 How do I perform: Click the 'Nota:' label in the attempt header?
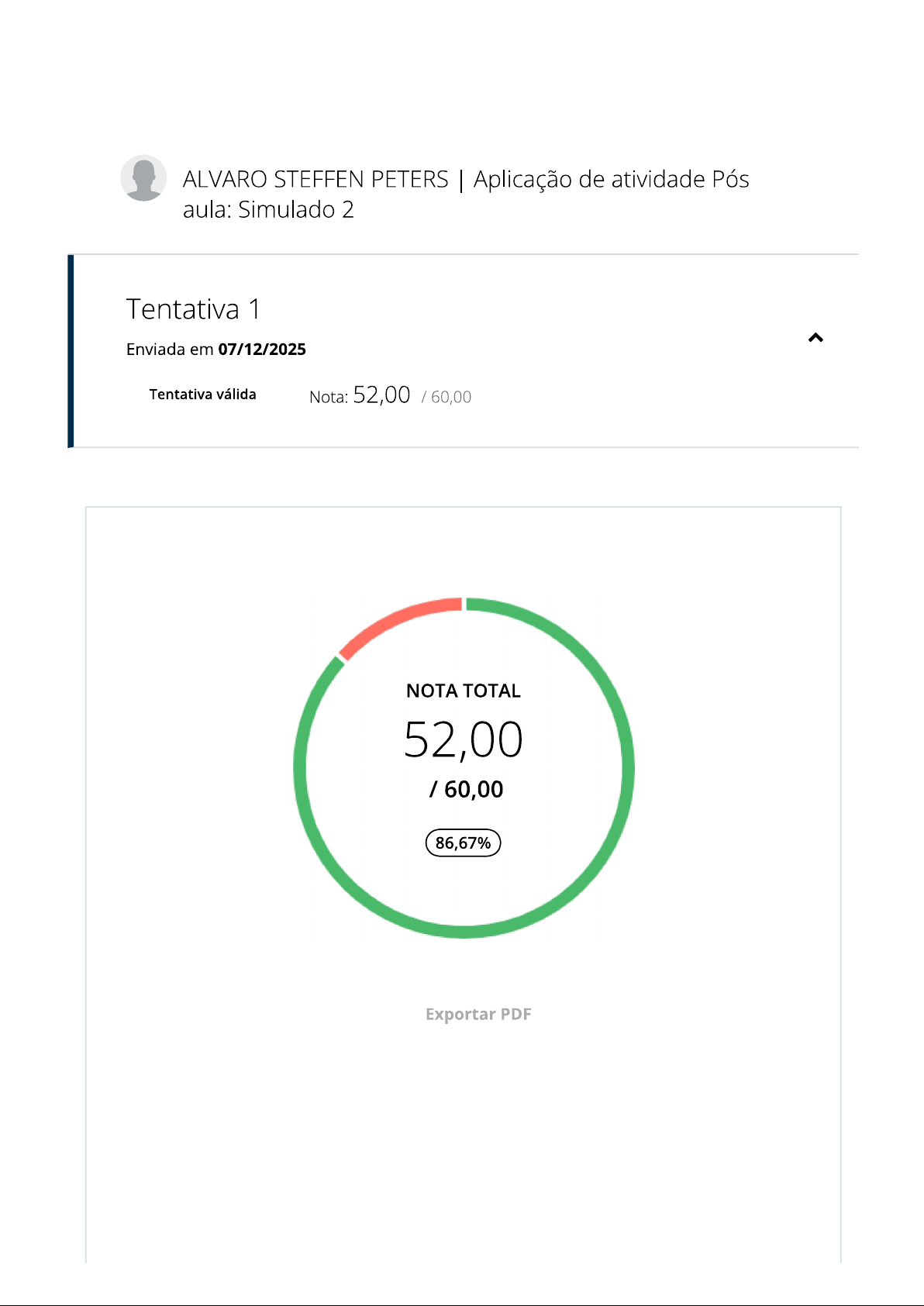328,397
